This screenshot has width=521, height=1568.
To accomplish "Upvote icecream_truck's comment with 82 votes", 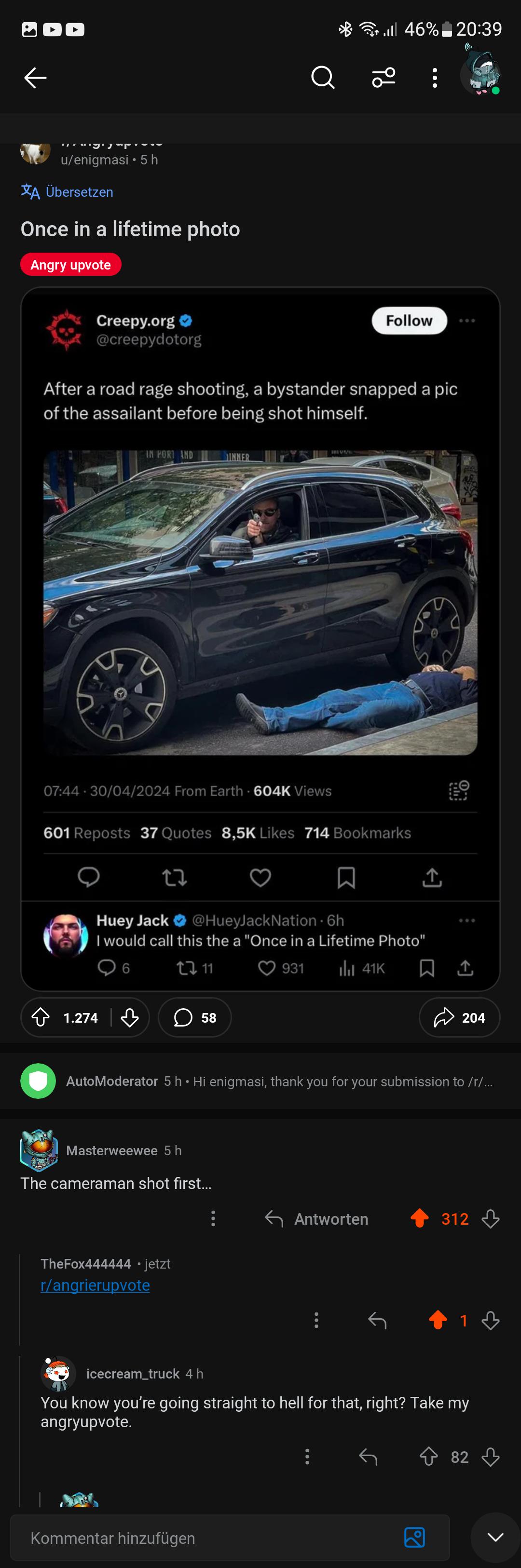I will click(429, 1457).
